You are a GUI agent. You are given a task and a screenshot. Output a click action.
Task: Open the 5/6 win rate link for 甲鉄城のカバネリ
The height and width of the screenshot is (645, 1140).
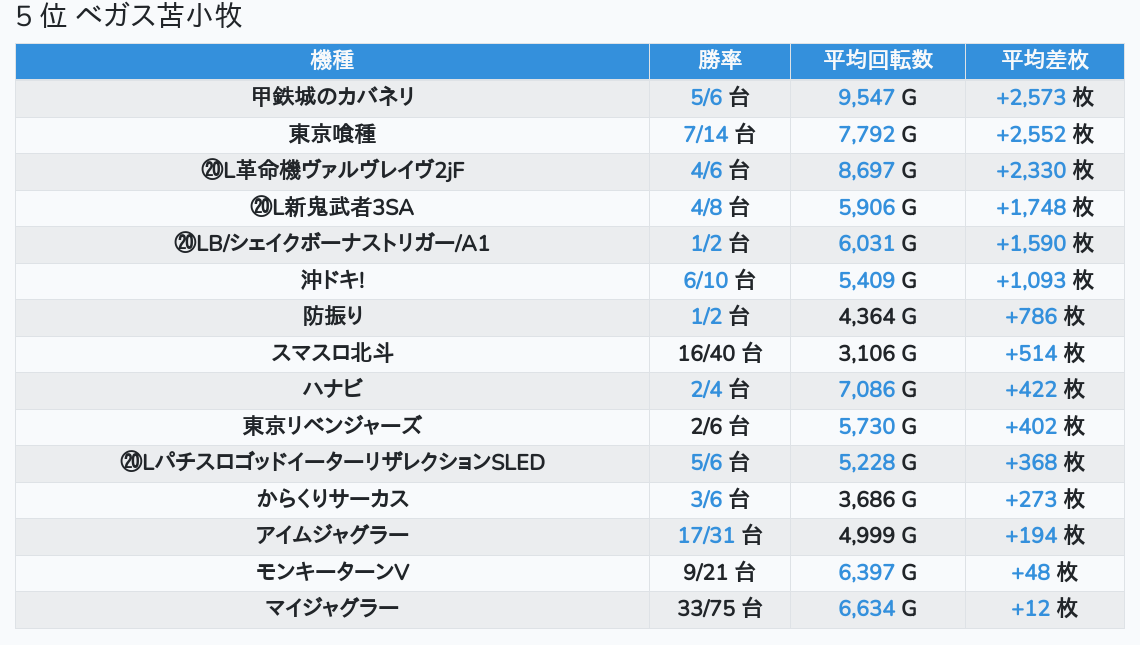(x=706, y=98)
